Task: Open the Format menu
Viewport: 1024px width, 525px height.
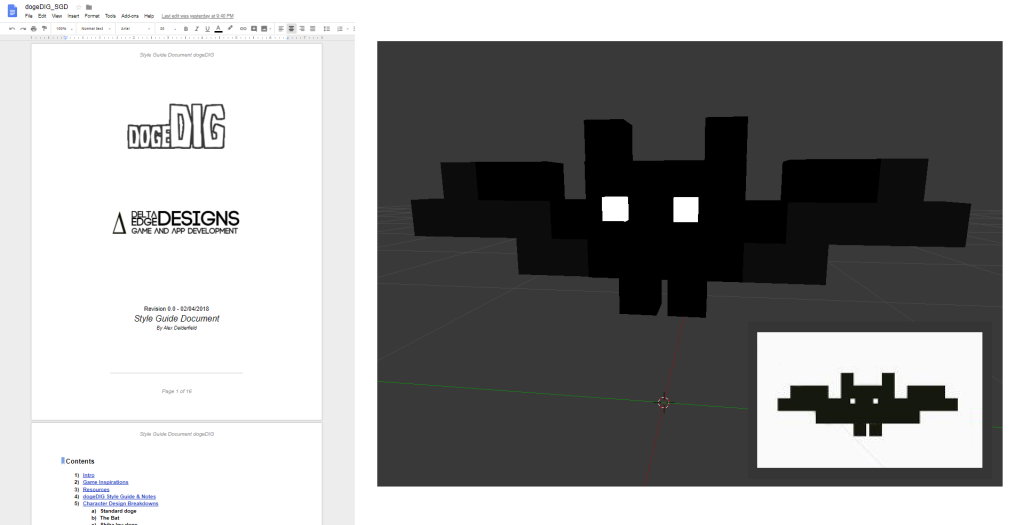Action: tap(92, 16)
